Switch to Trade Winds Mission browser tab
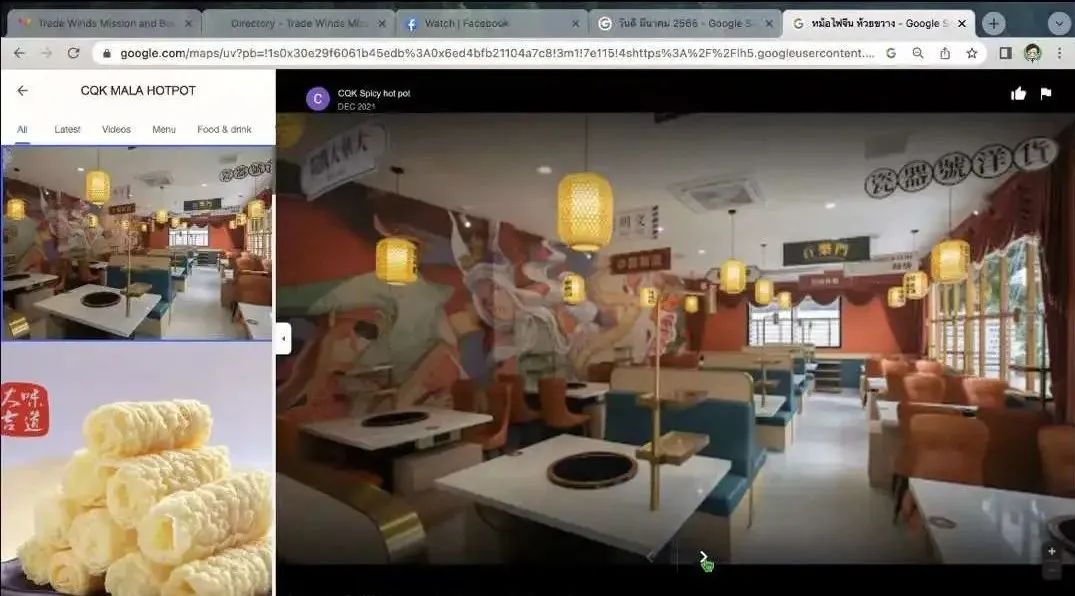1075x596 pixels. 103,23
